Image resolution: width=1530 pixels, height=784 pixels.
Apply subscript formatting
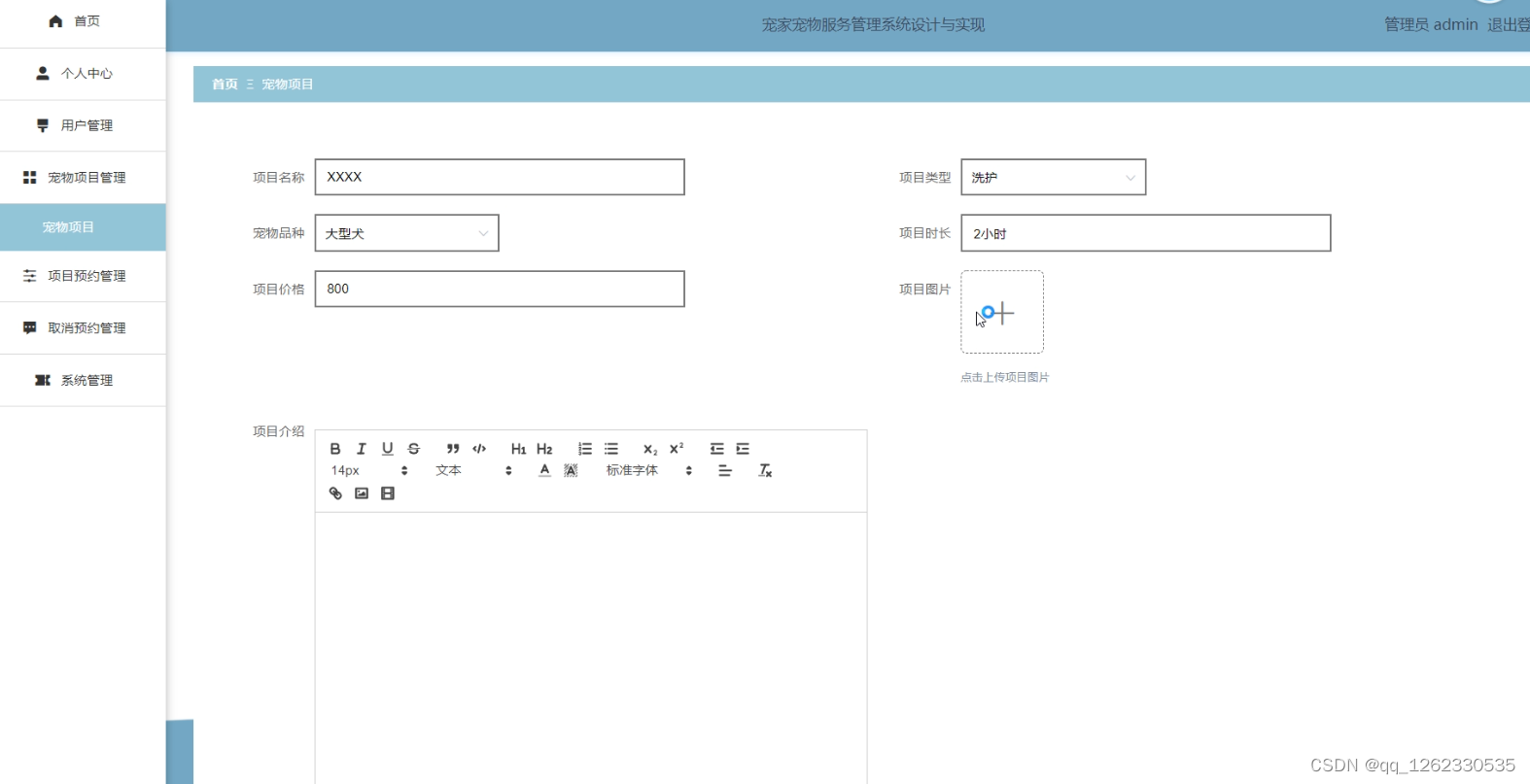[650, 449]
